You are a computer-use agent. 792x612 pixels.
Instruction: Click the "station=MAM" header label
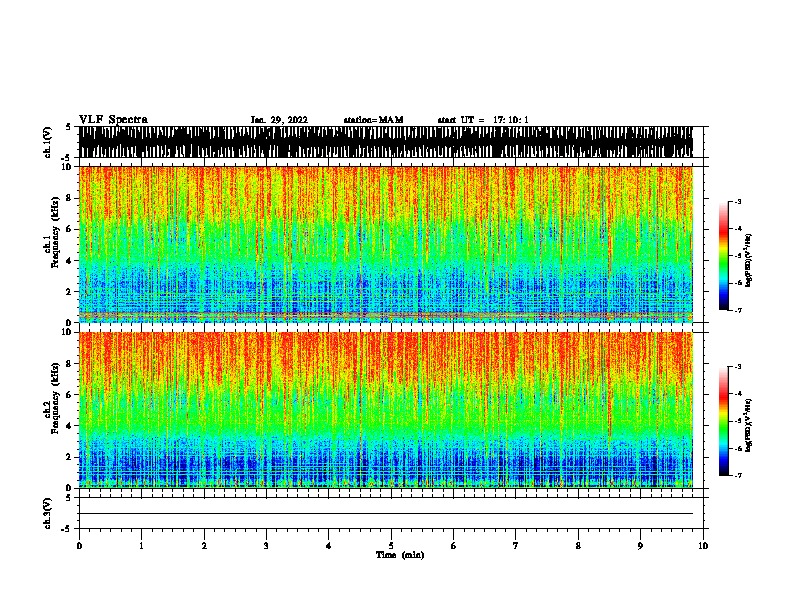point(373,120)
